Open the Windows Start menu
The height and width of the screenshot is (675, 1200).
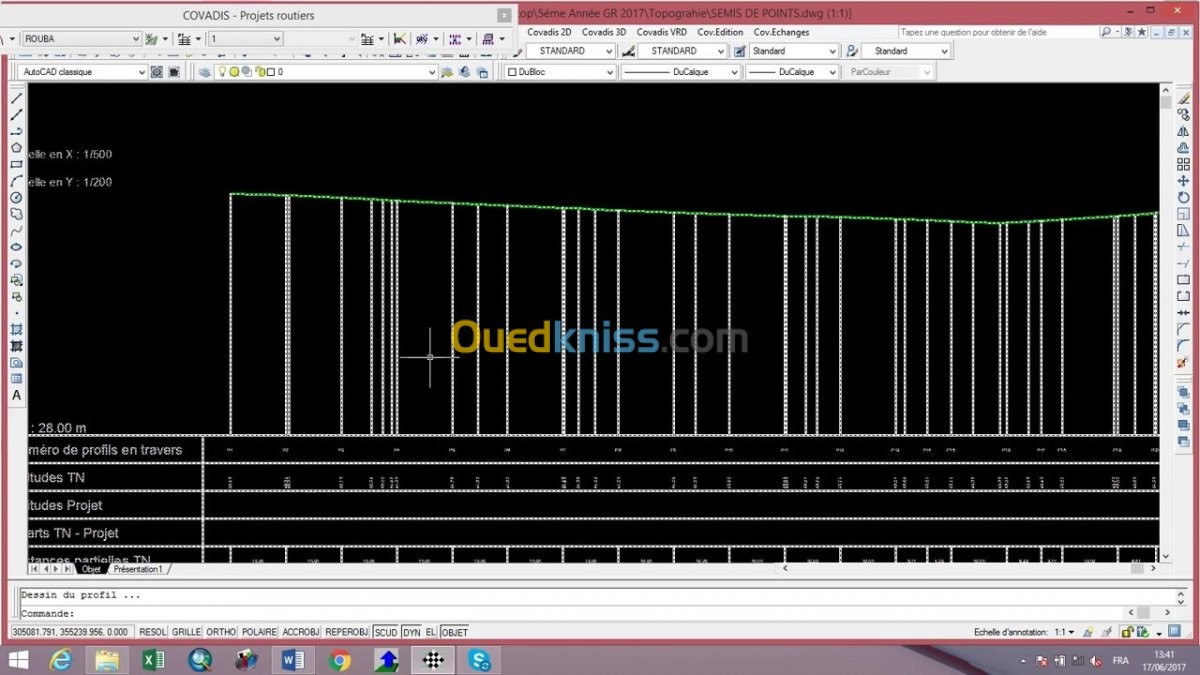click(x=19, y=660)
